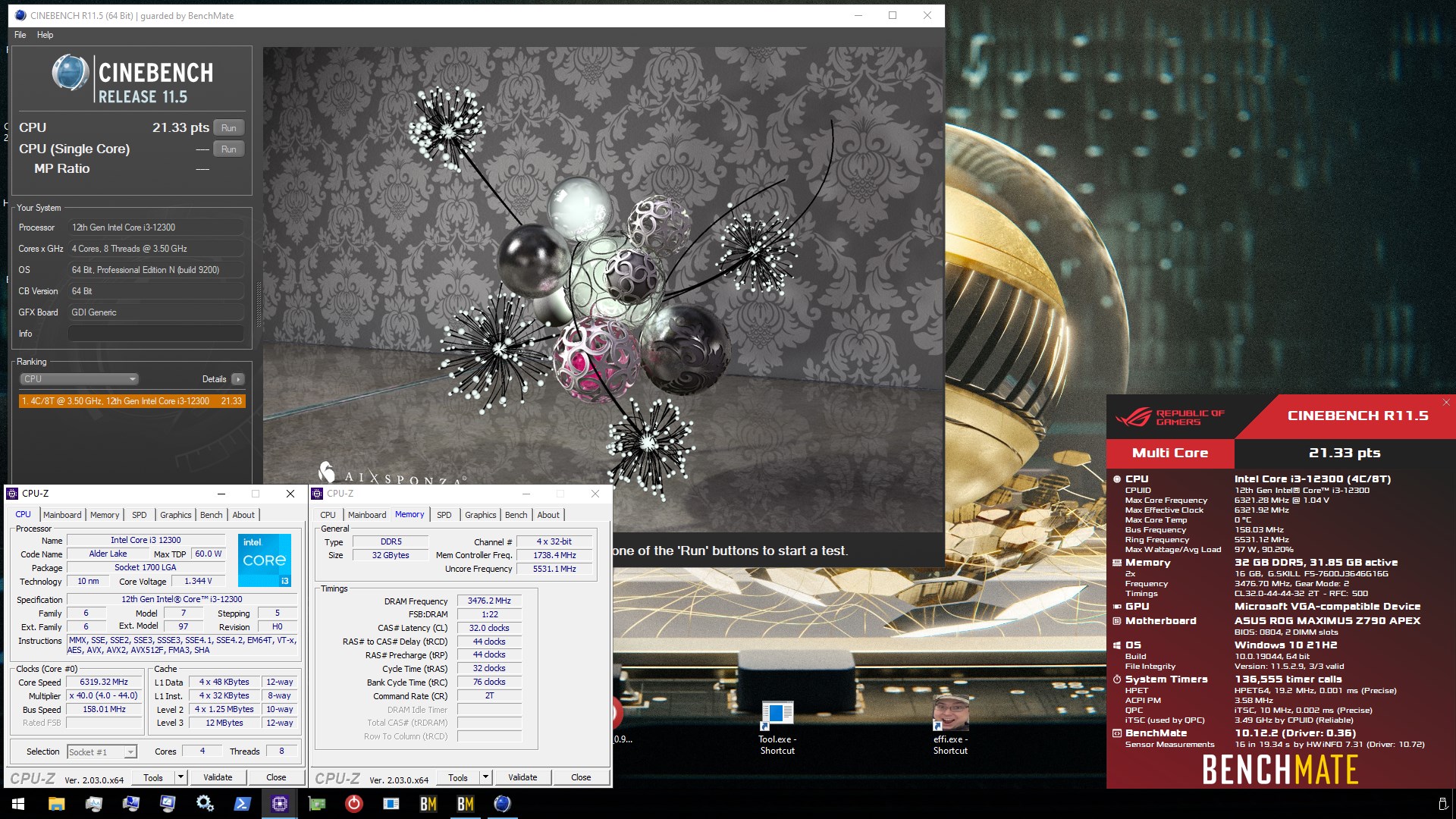Run the CPU Single Core test

pos(229,149)
